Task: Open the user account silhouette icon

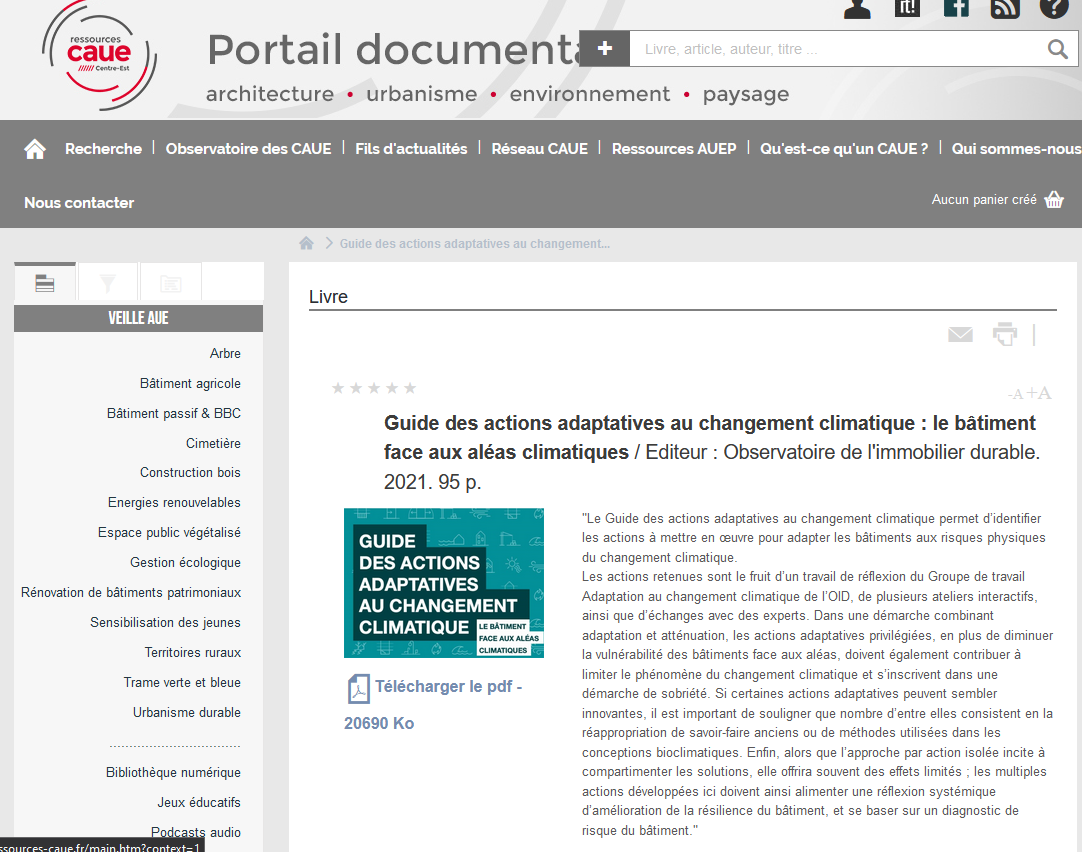Action: point(857,8)
